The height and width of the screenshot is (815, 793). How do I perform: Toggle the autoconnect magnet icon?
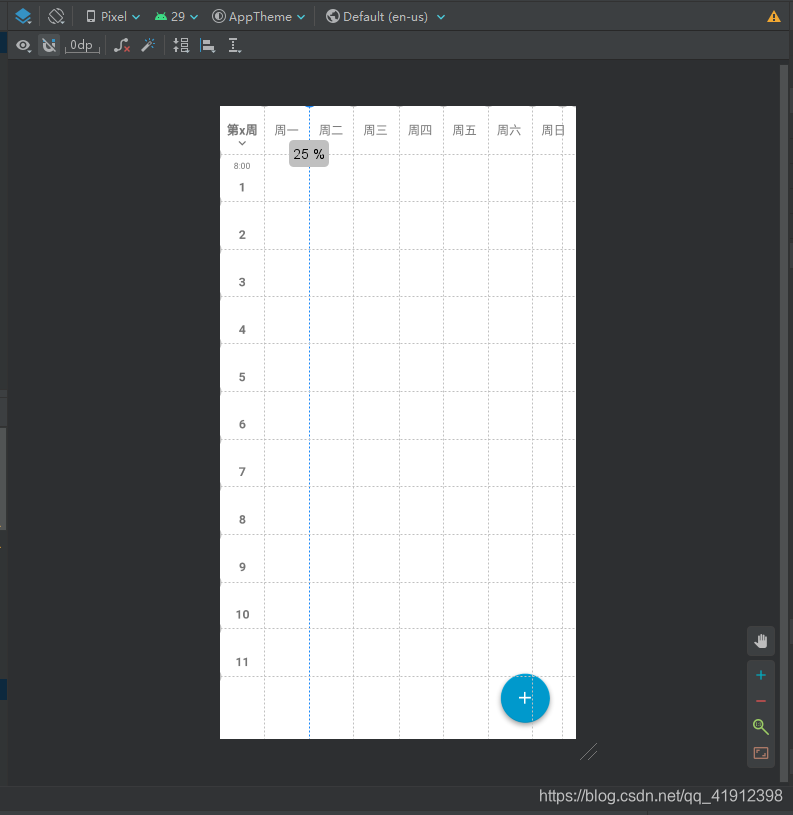coord(49,46)
